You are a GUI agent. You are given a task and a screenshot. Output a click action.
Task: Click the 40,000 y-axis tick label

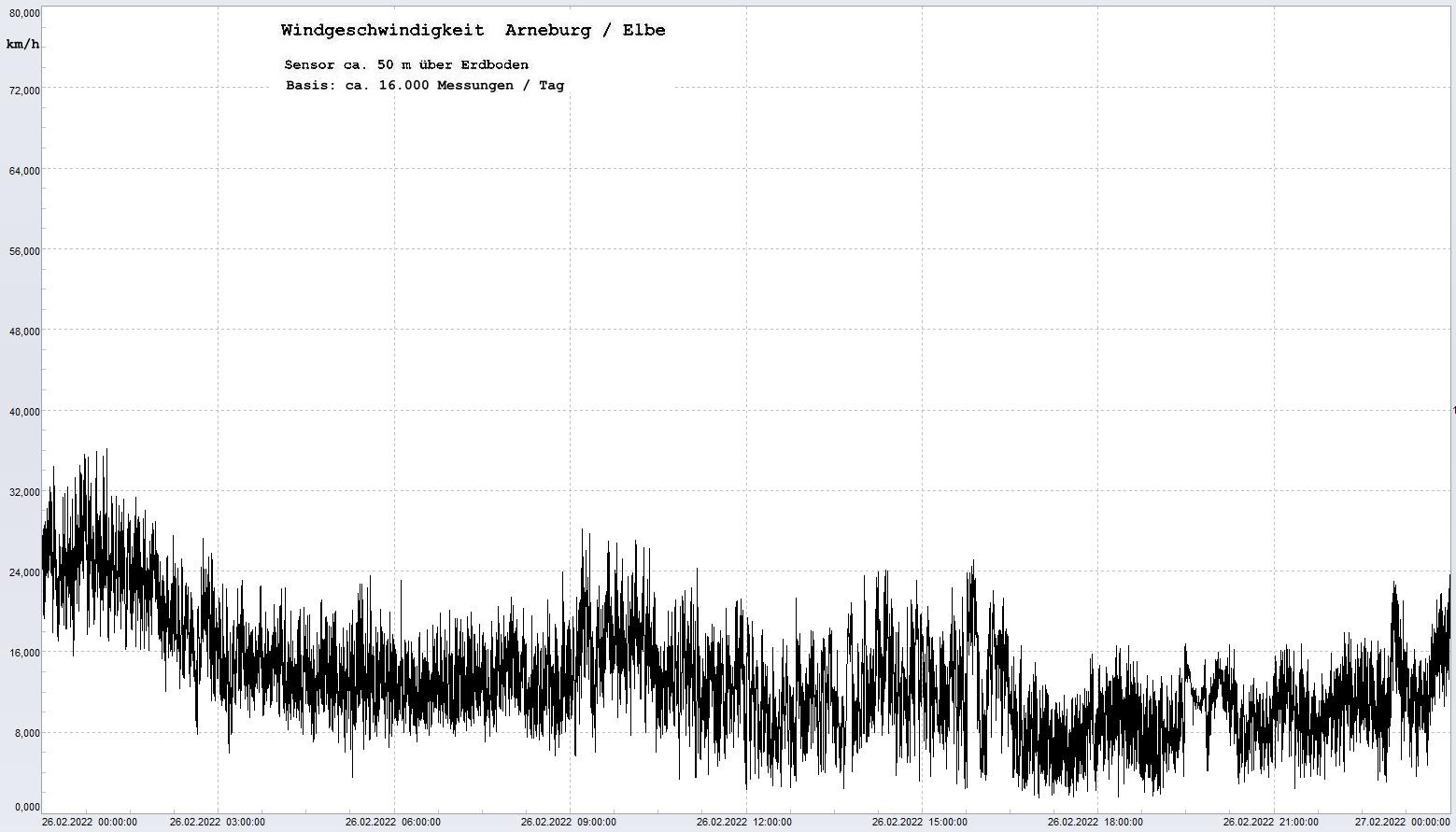point(24,411)
